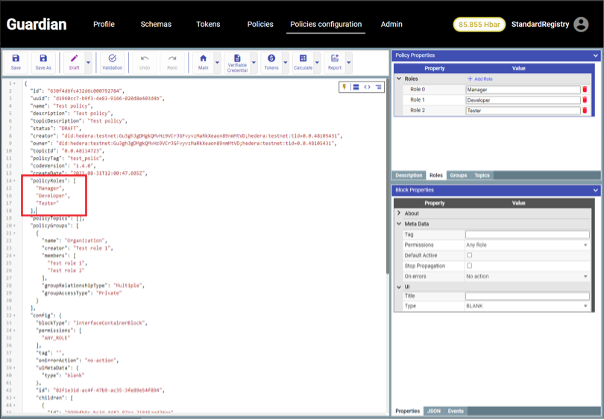Check the Stop Propagation checkbox
This screenshot has height=420, width=604.
point(469,266)
